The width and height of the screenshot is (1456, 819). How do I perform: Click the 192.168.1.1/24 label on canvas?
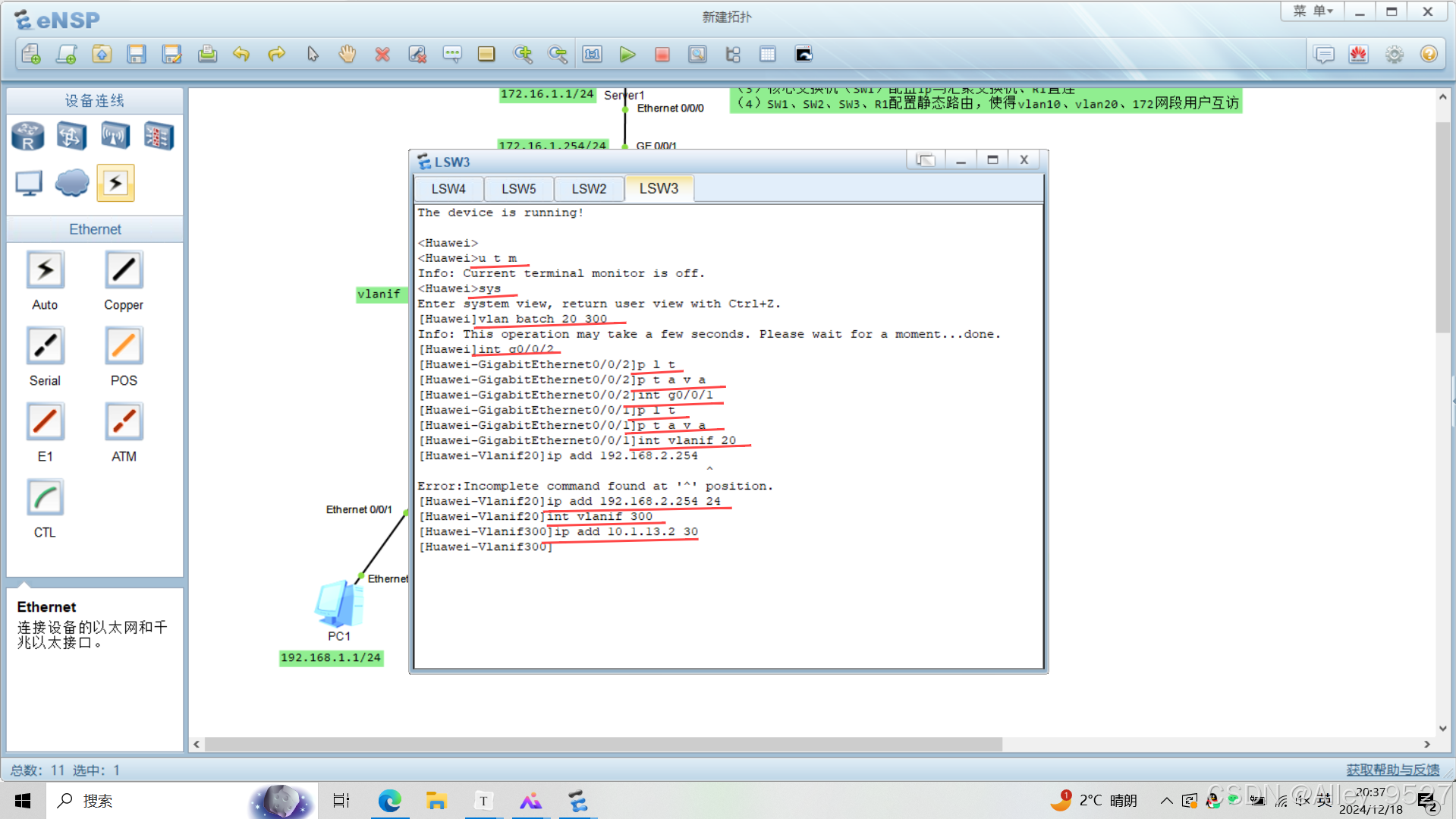click(x=331, y=658)
